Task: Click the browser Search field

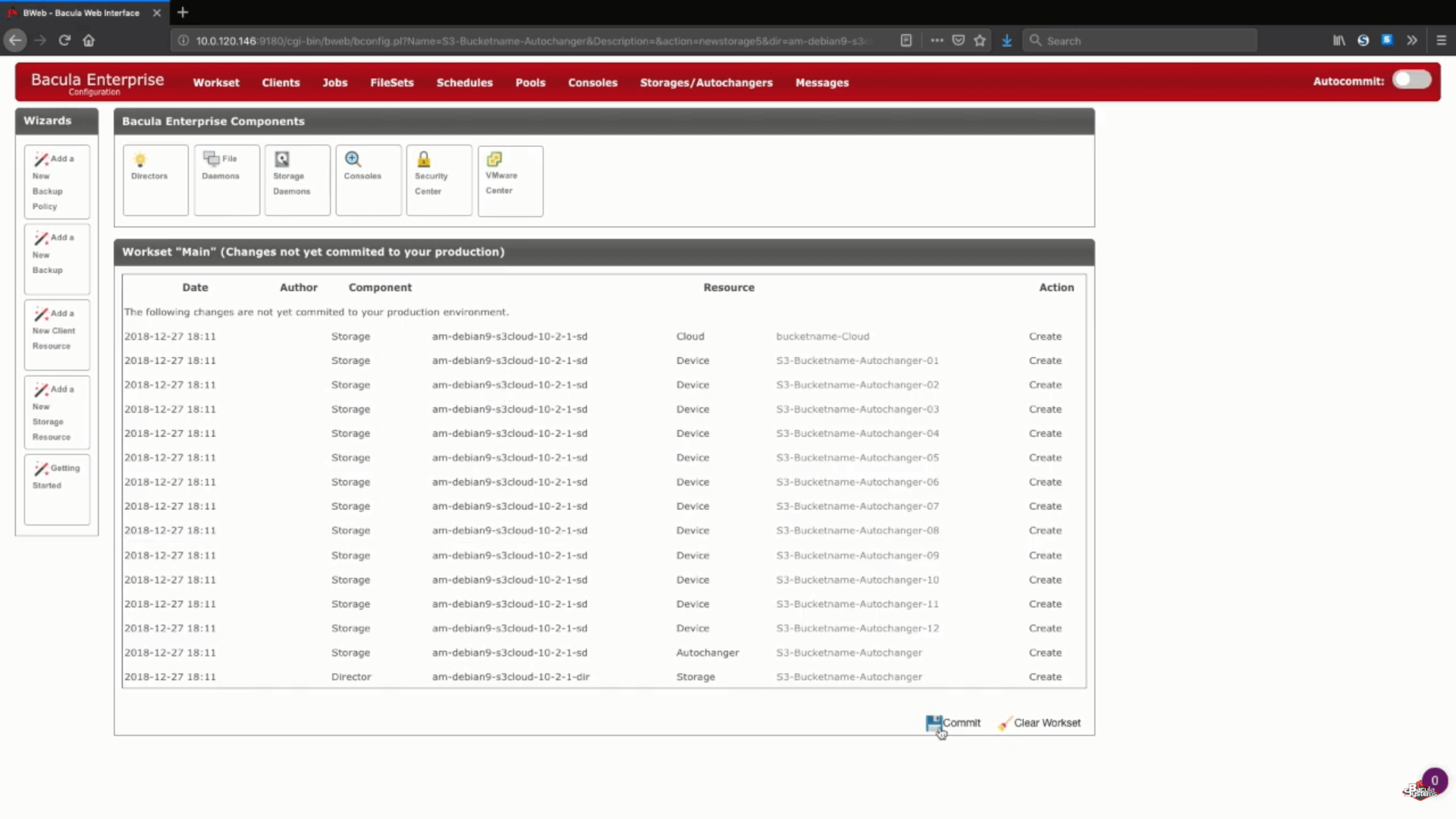Action: (1140, 40)
